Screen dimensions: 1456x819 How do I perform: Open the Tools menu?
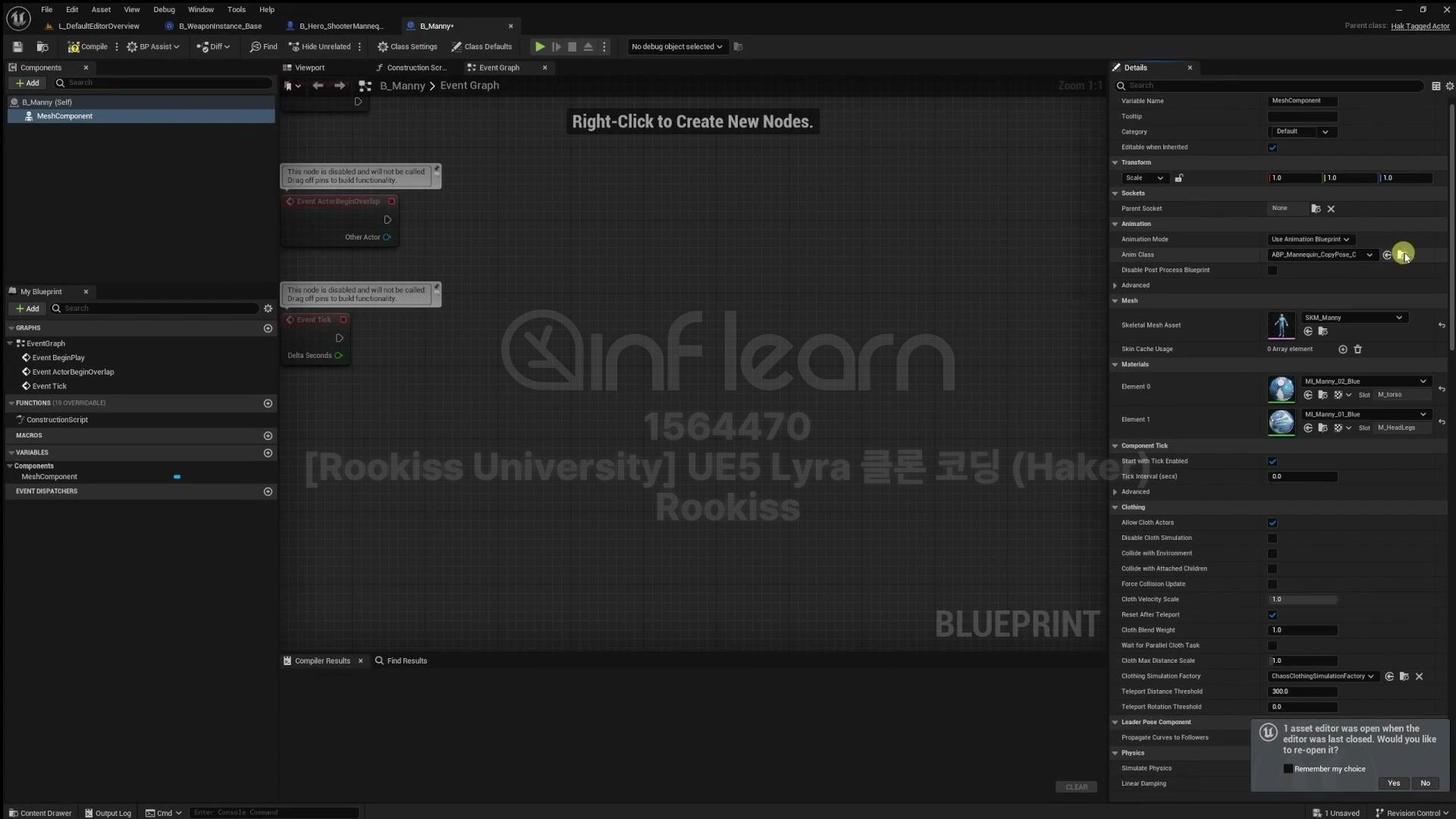(x=236, y=10)
